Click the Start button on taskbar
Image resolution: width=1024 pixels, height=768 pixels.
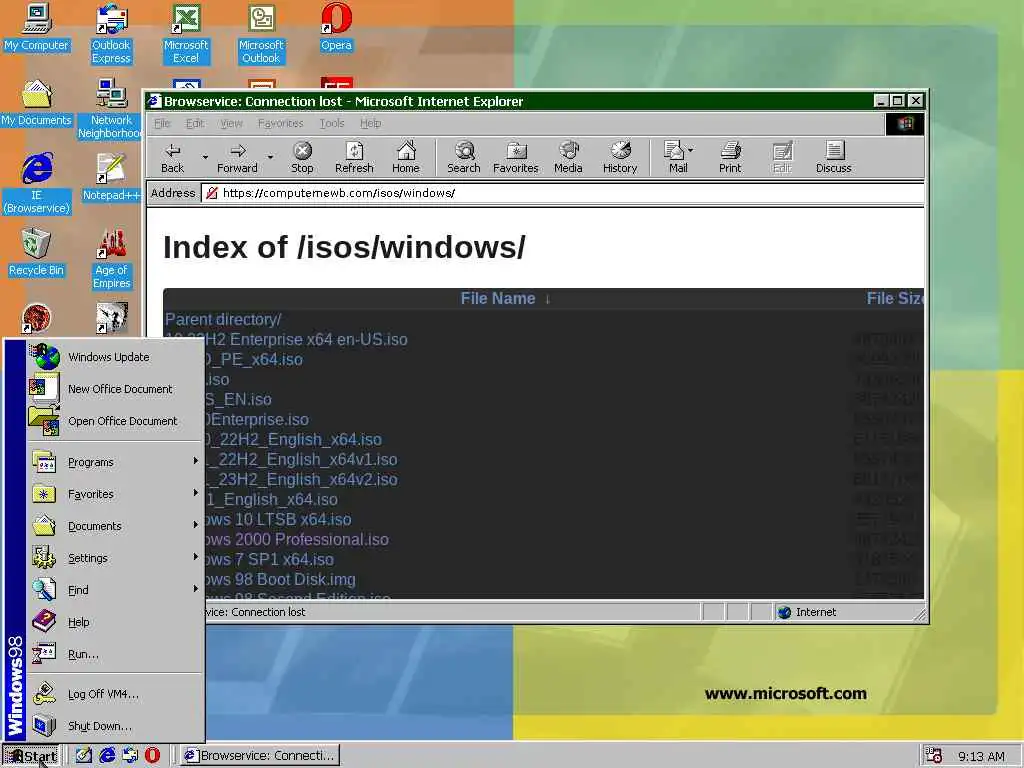pyautogui.click(x=31, y=756)
